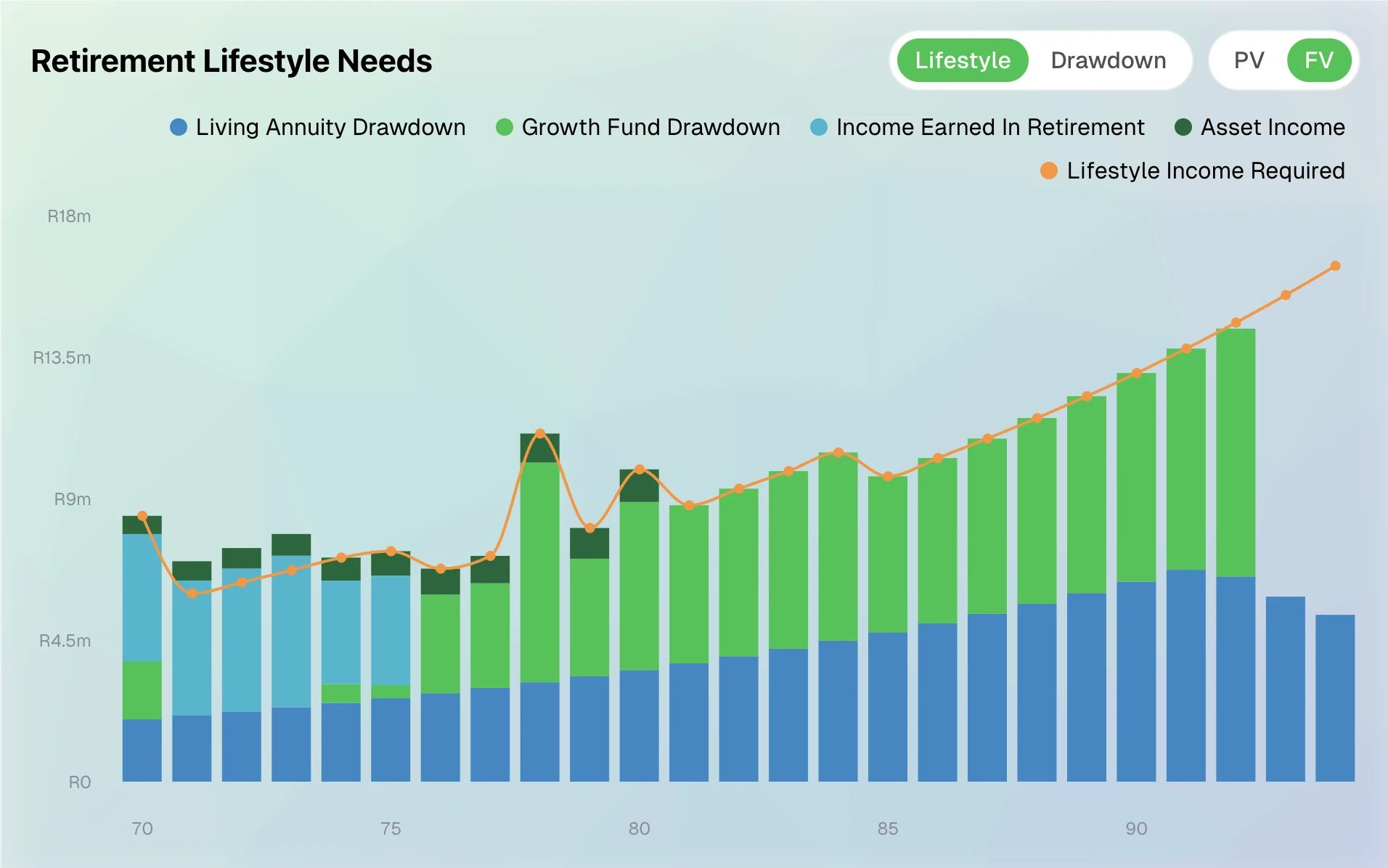Screen dimensions: 1388x868
Task: Select the FV value option
Action: point(1318,60)
